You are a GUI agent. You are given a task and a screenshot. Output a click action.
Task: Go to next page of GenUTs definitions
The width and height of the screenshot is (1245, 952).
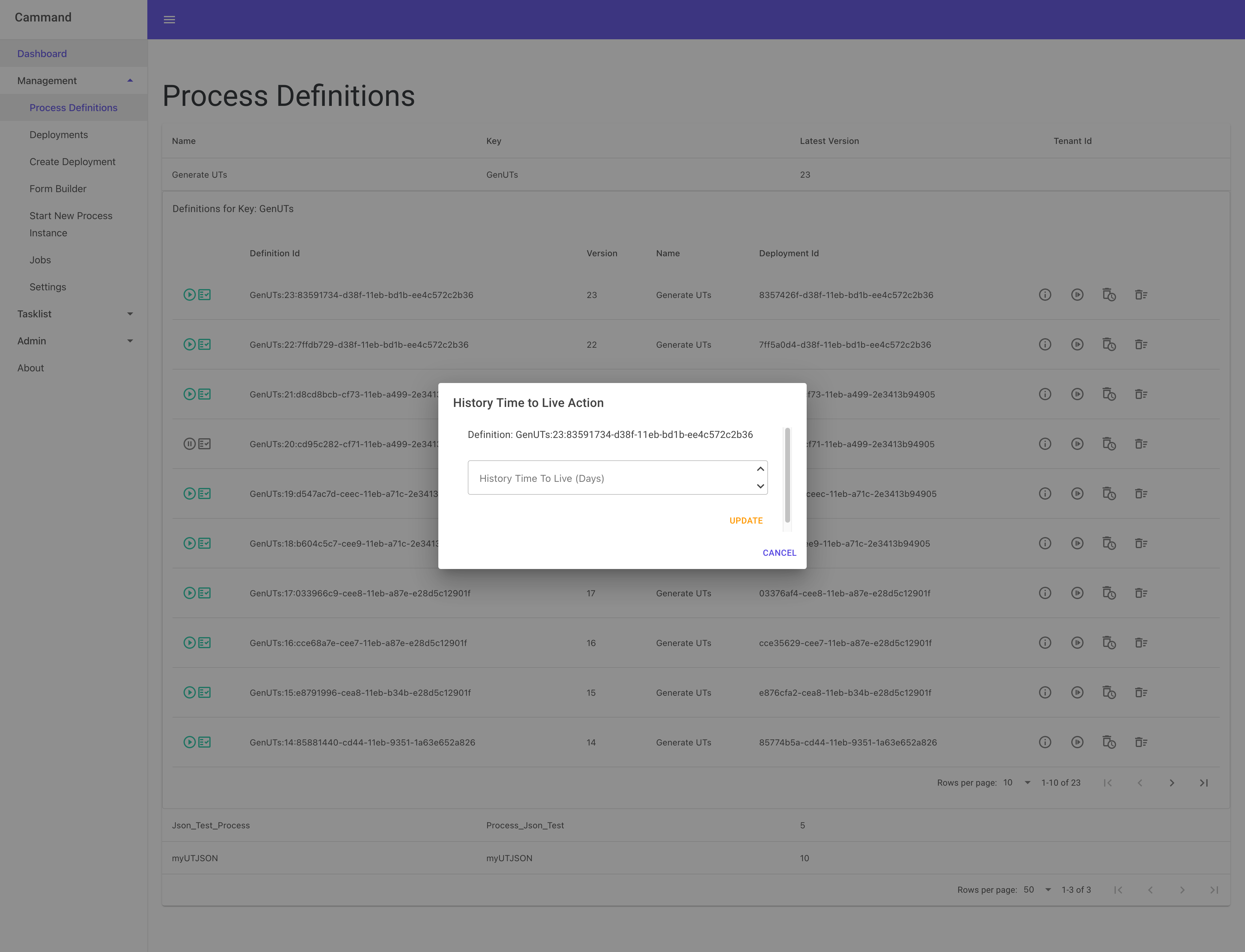tap(1172, 783)
